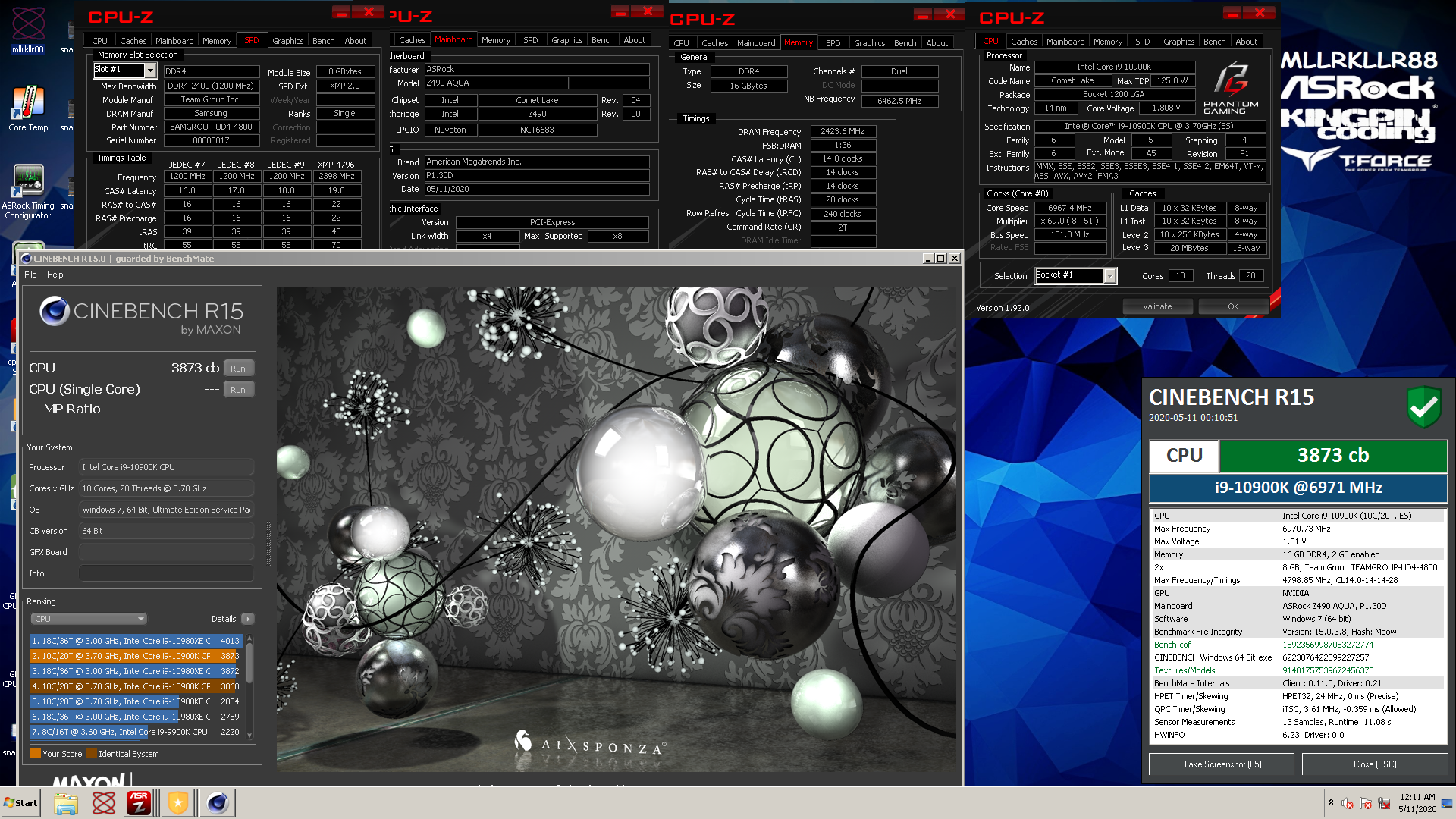Click the Cinebench title bar icon

click(27, 259)
